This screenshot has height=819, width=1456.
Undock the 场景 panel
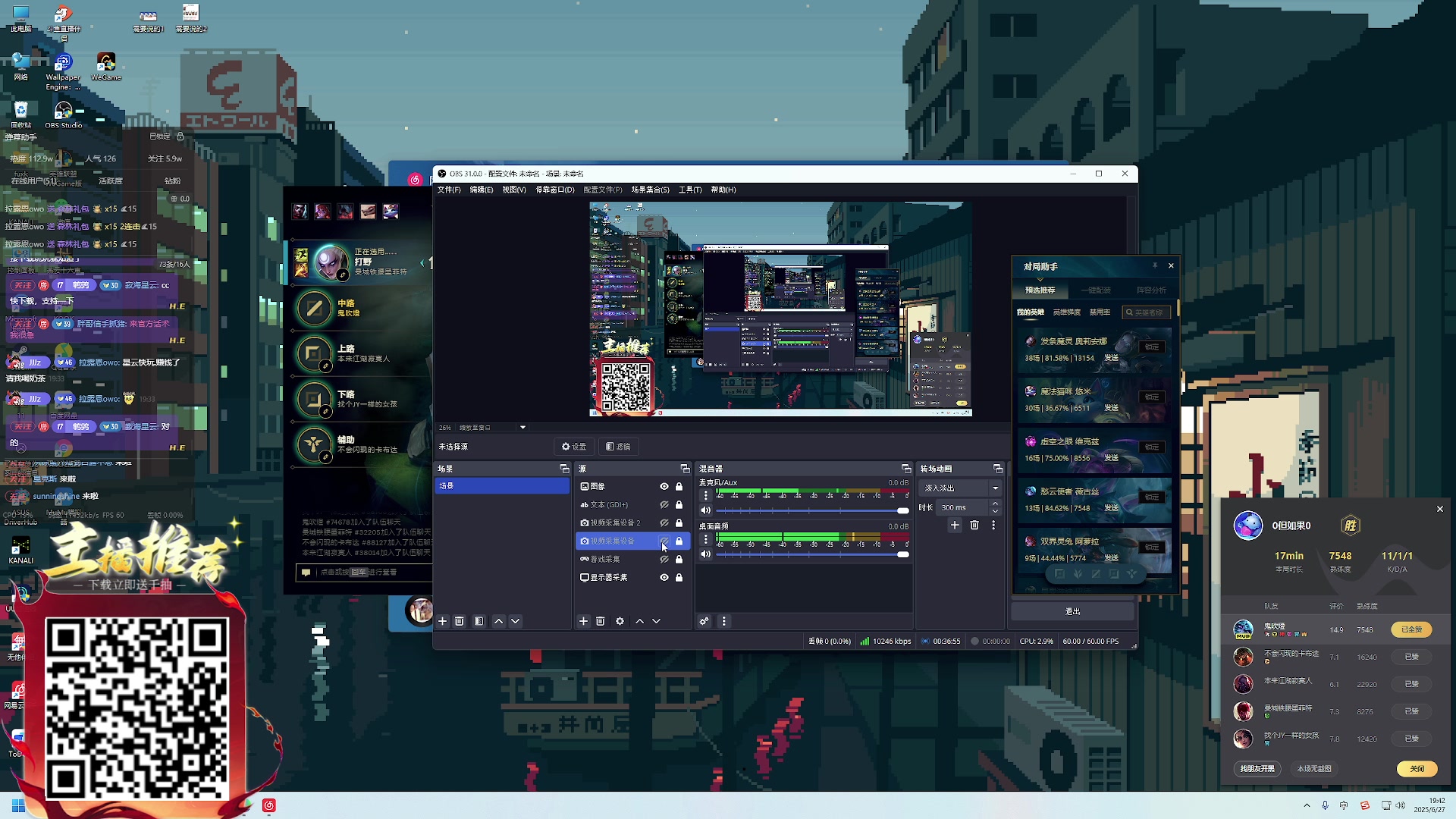[x=564, y=469]
